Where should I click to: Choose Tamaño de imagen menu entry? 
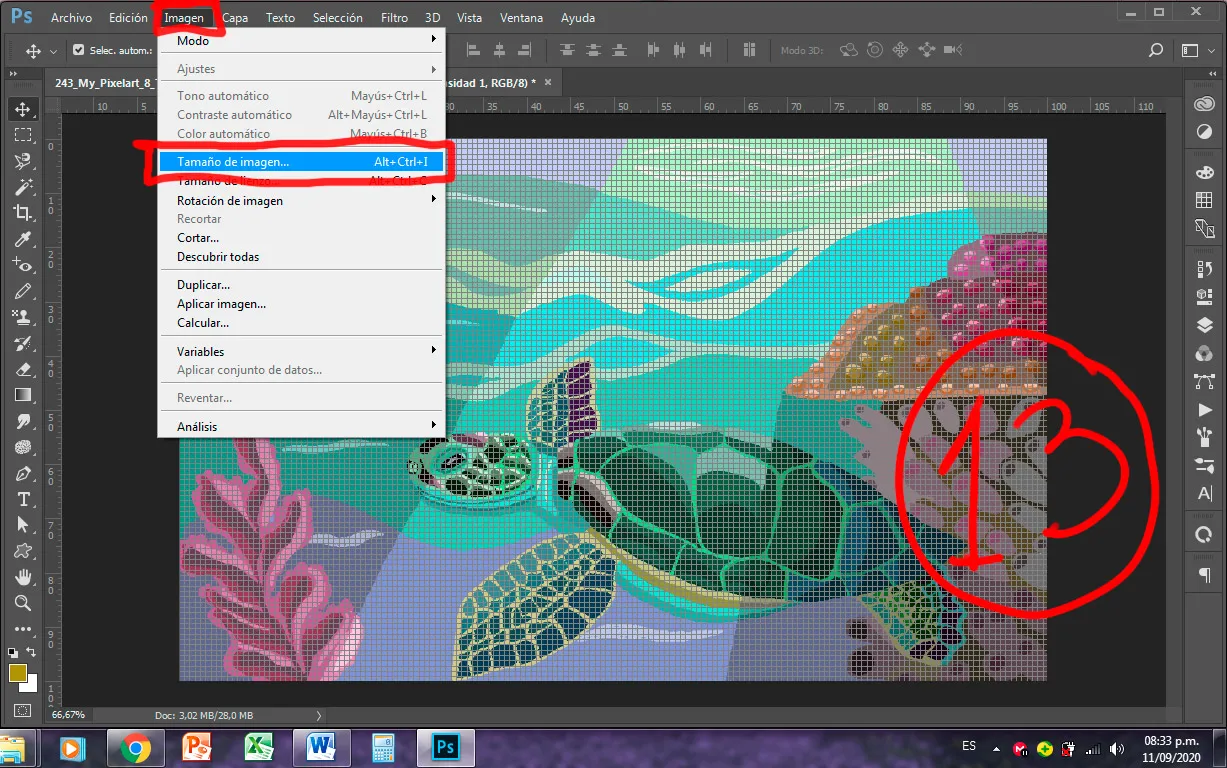pos(301,162)
